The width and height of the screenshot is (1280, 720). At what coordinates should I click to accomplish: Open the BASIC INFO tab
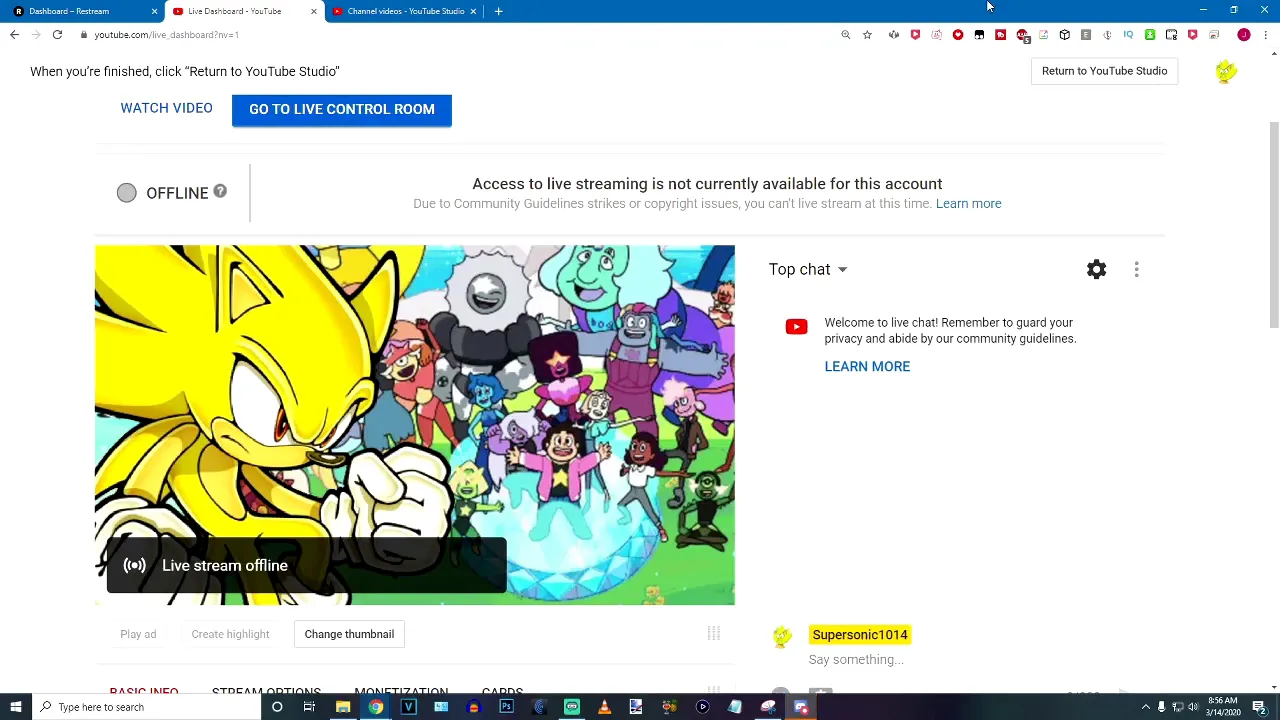click(144, 690)
